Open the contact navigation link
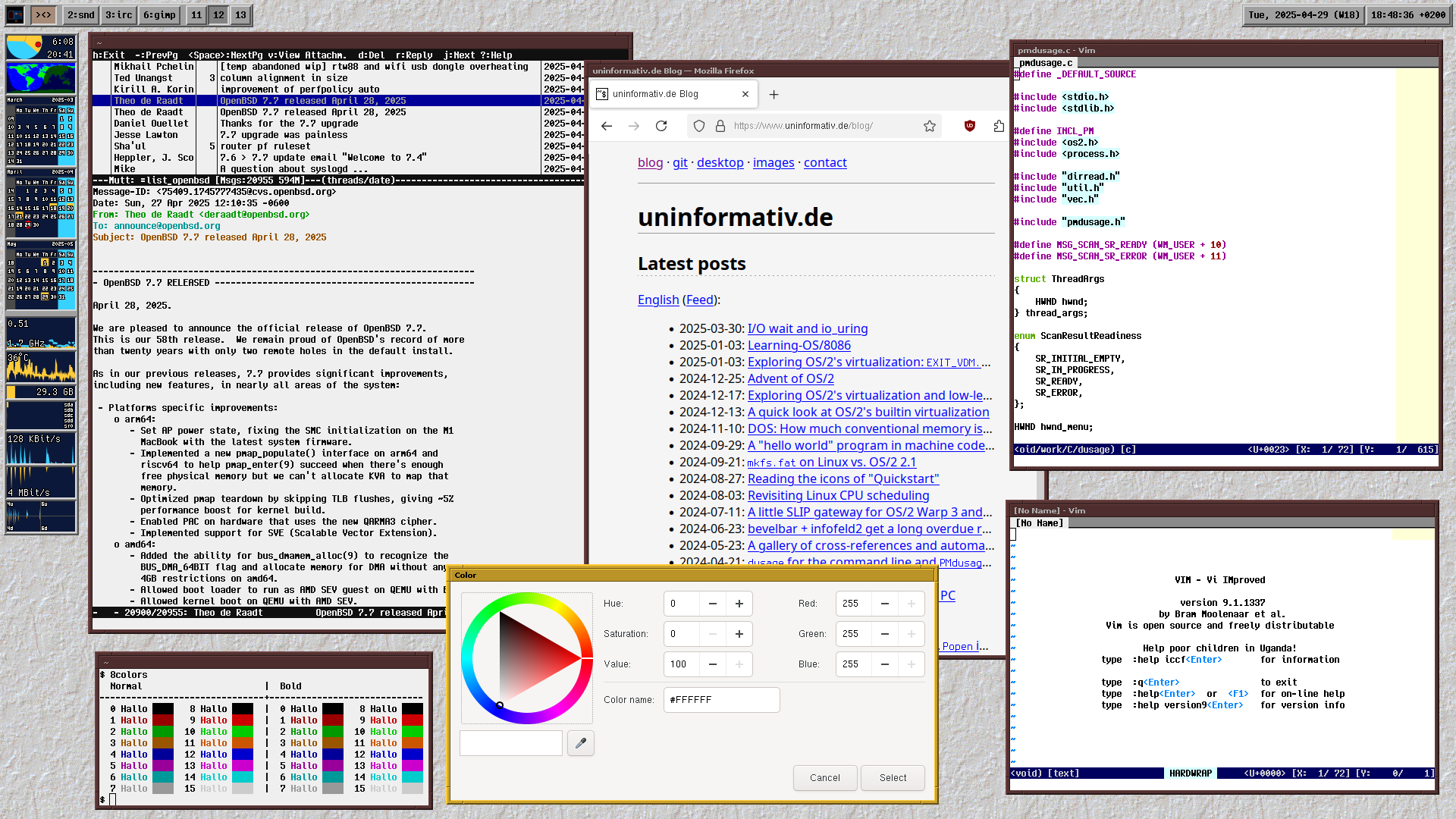This screenshot has width=1456, height=819. [825, 162]
